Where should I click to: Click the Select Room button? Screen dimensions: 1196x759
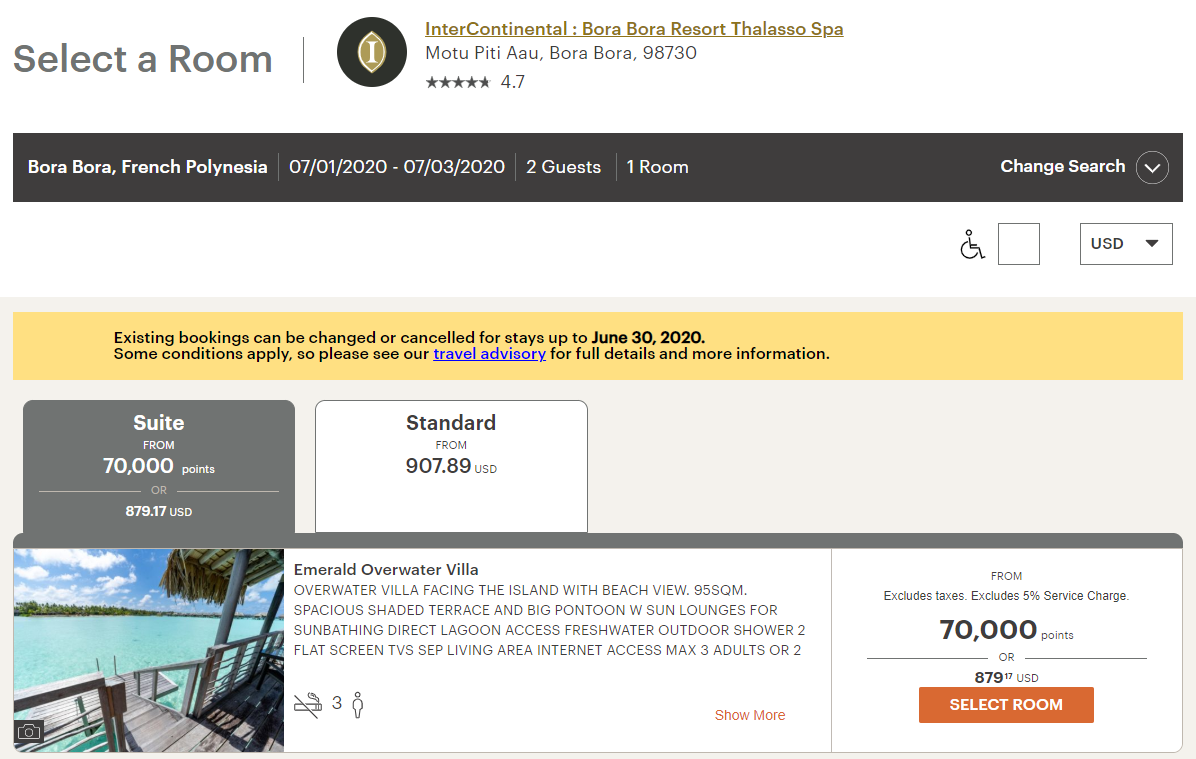(1006, 705)
